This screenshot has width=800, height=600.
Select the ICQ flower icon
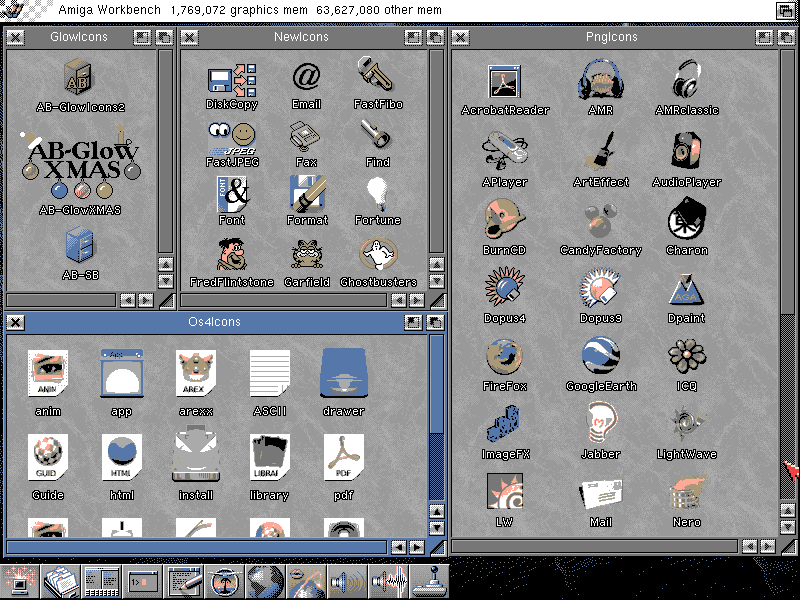687,356
